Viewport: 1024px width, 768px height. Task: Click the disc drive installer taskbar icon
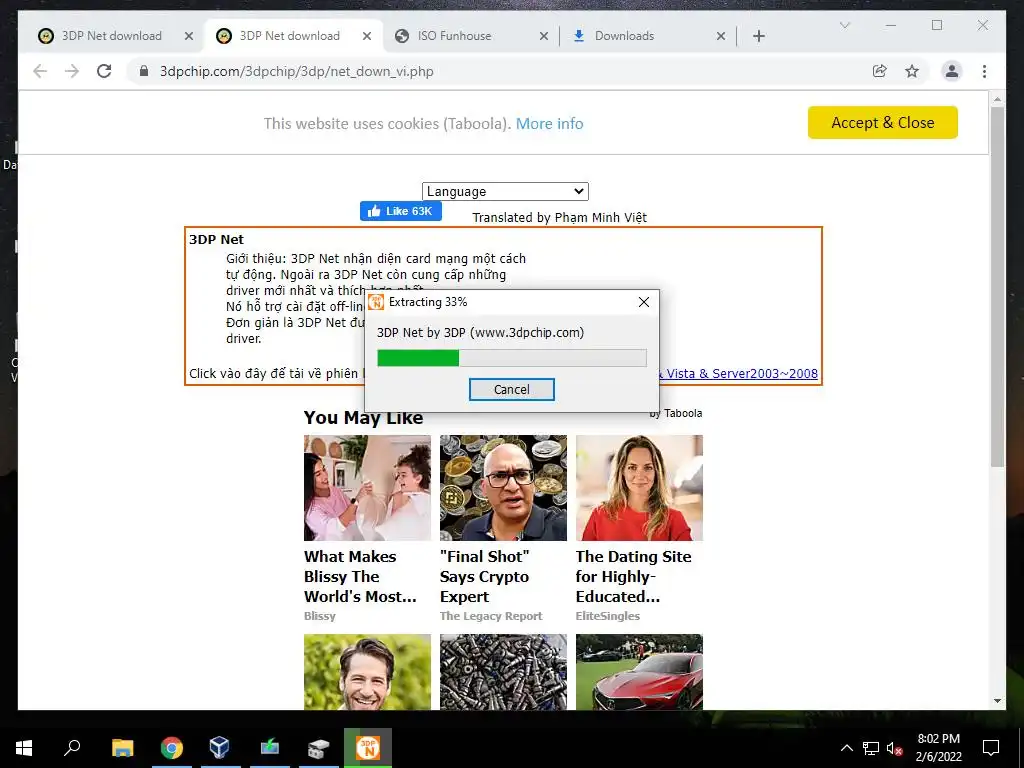(x=318, y=748)
